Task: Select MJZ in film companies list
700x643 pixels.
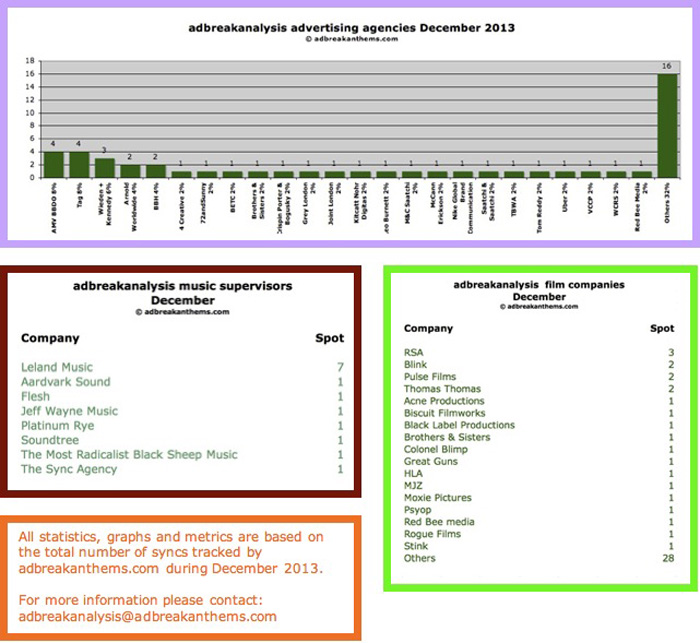Action: pyautogui.click(x=413, y=485)
